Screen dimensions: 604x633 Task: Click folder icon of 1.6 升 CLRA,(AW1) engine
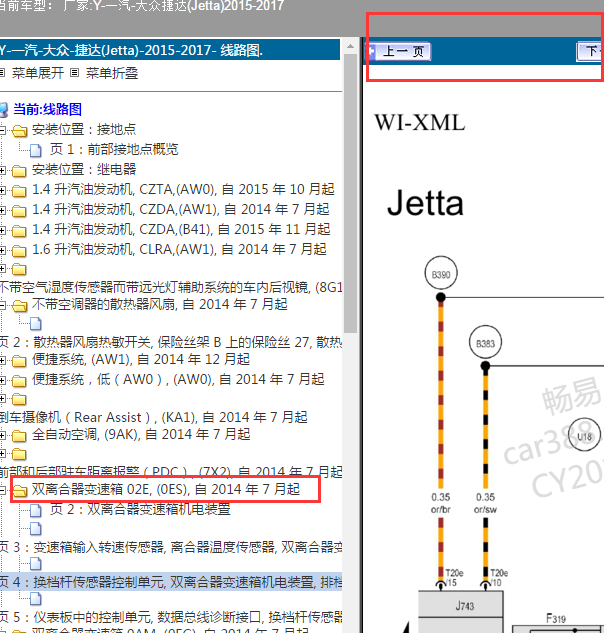tap(19, 250)
